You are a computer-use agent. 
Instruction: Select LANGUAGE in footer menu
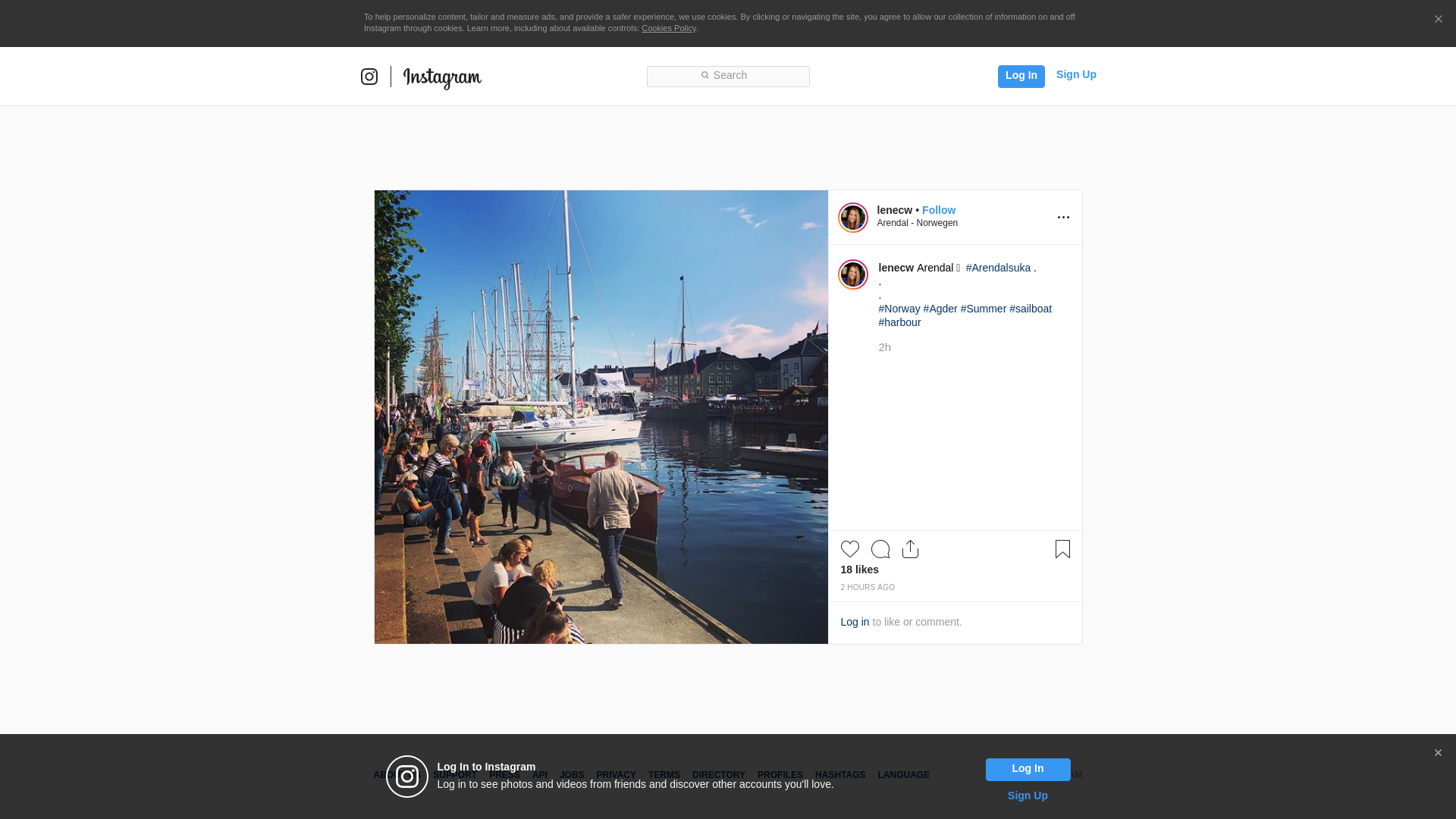click(903, 775)
